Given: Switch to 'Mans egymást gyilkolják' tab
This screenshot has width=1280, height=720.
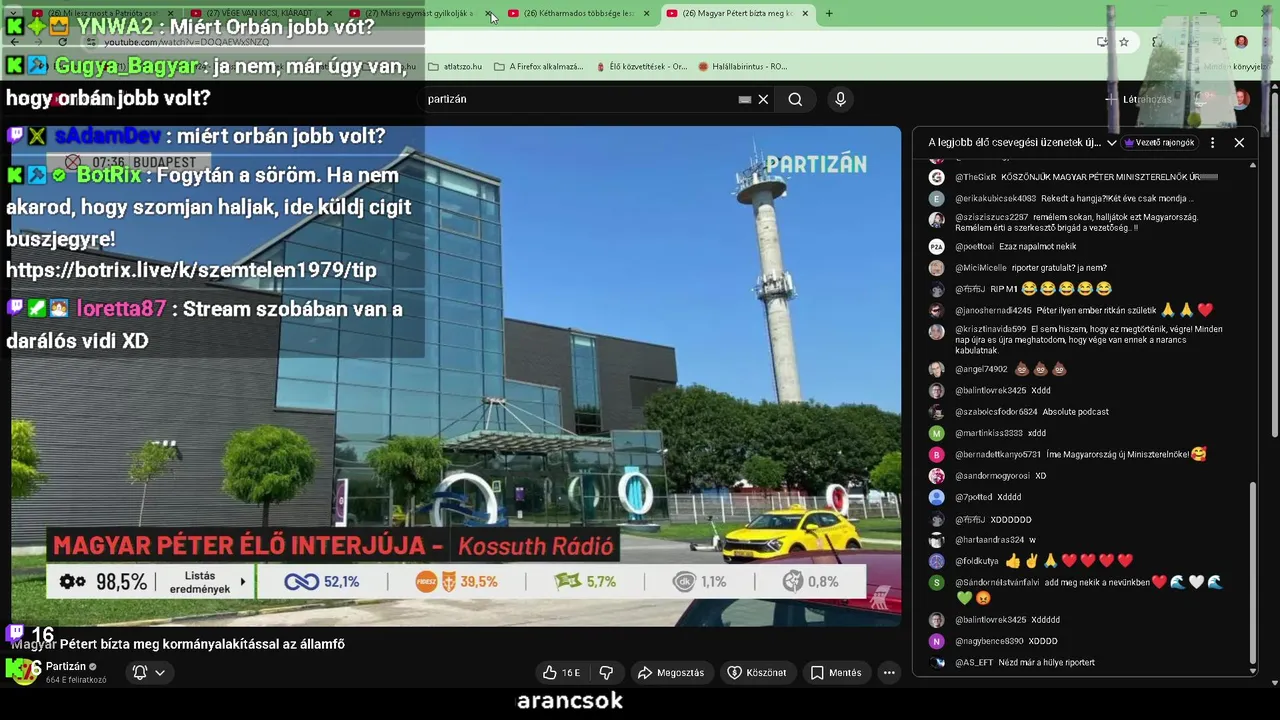Looking at the screenshot, I should pos(419,13).
